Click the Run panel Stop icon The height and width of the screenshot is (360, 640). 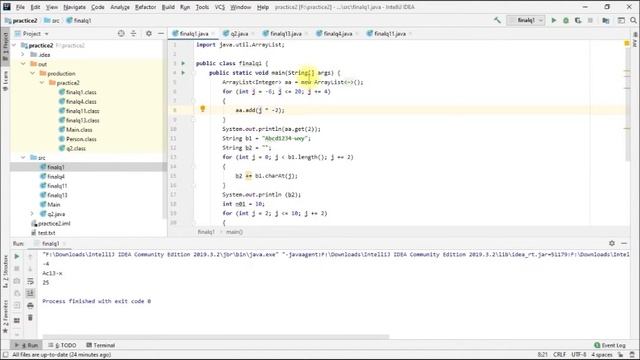coord(17,269)
